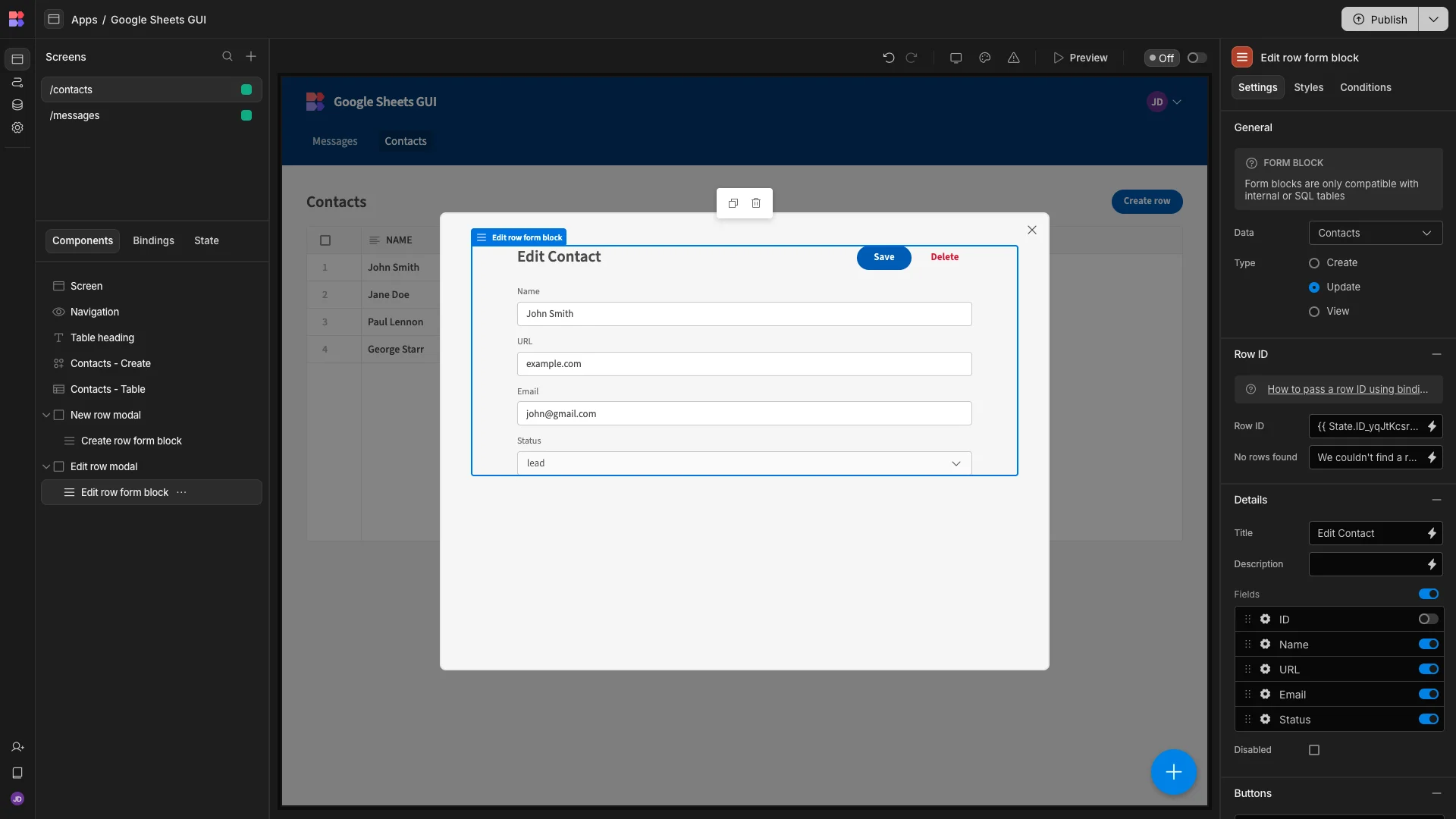The width and height of the screenshot is (1456, 819).
Task: Open the more options dots for Edit row form block
Action: 181,492
